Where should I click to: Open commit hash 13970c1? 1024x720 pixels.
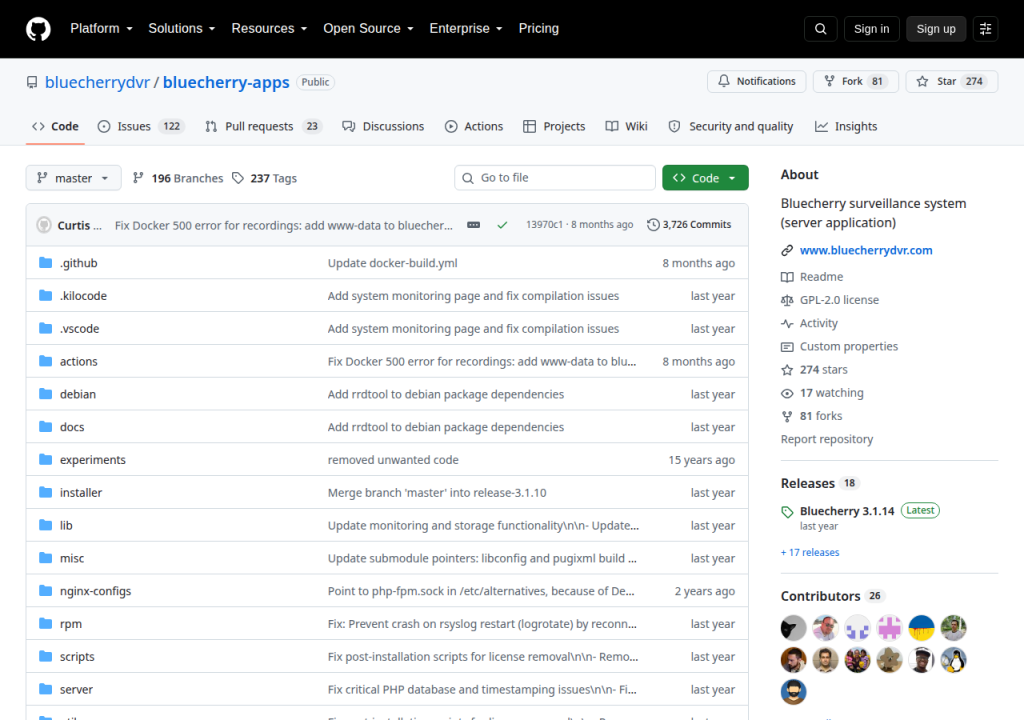(544, 225)
